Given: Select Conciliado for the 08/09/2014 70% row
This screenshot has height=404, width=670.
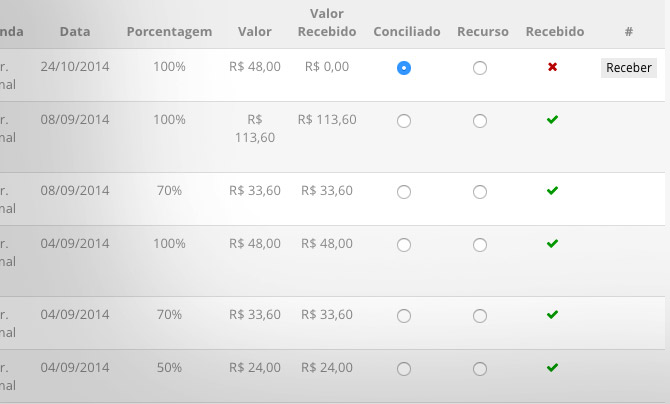Looking at the screenshot, I should point(404,192).
